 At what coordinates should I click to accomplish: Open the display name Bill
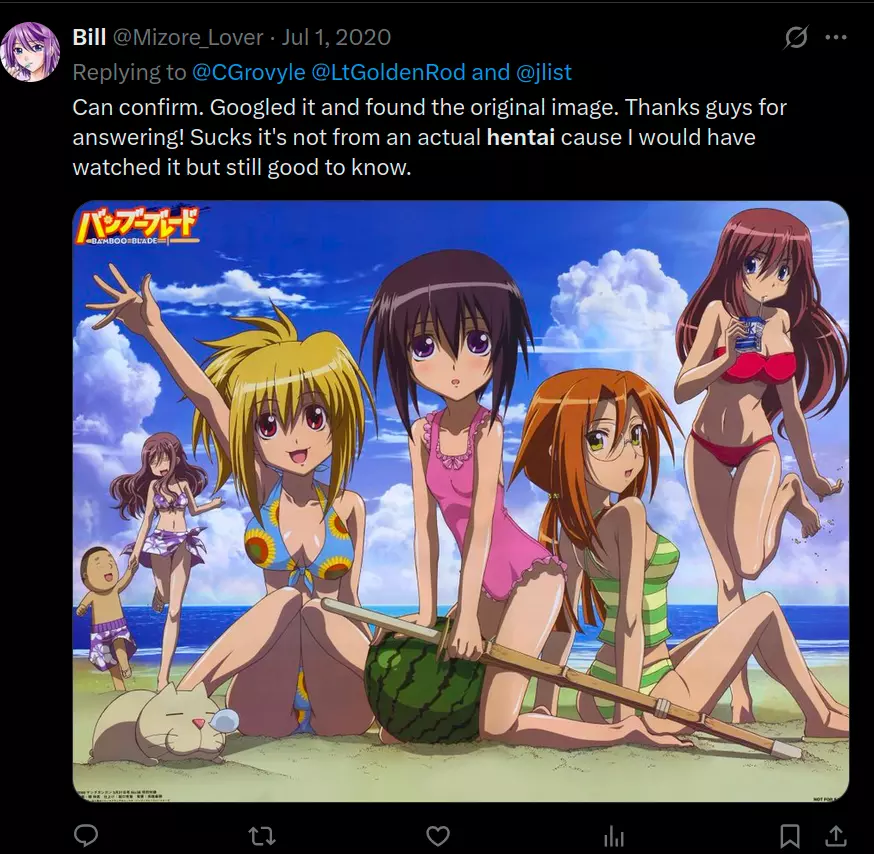[x=89, y=37]
